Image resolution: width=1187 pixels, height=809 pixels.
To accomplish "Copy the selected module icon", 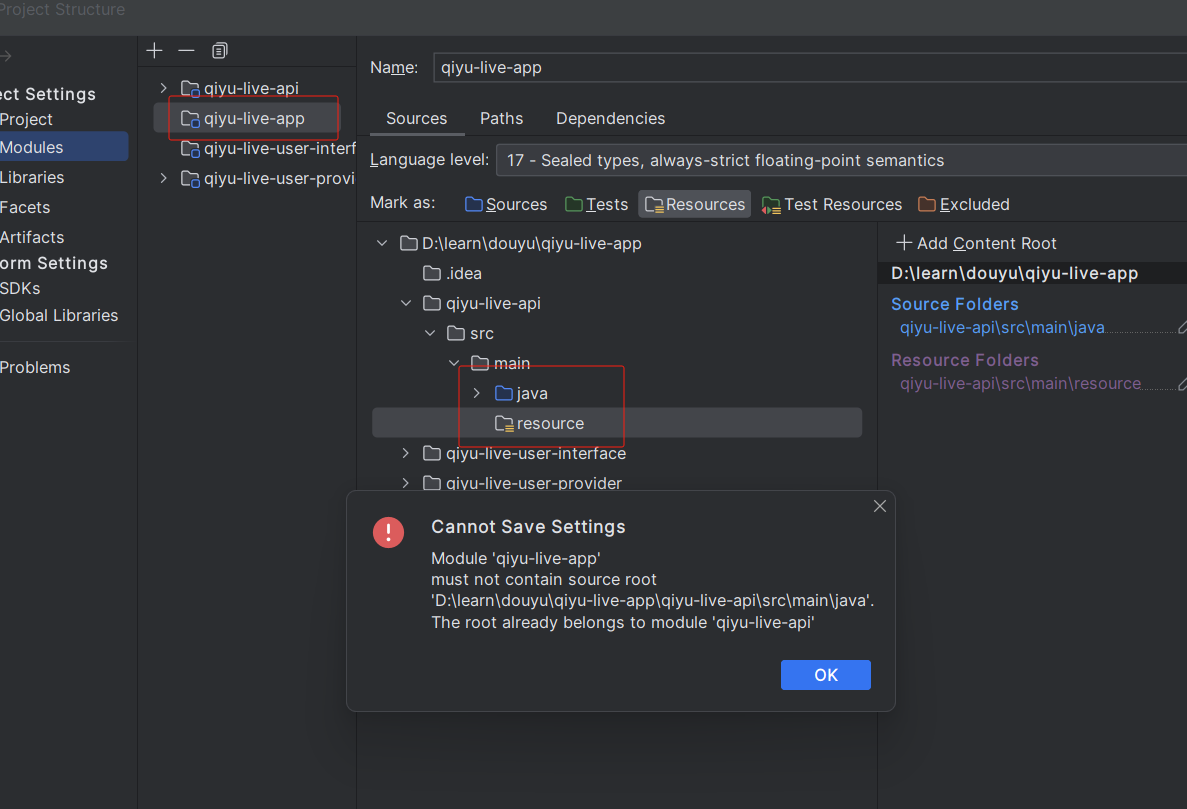I will pyautogui.click(x=220, y=51).
